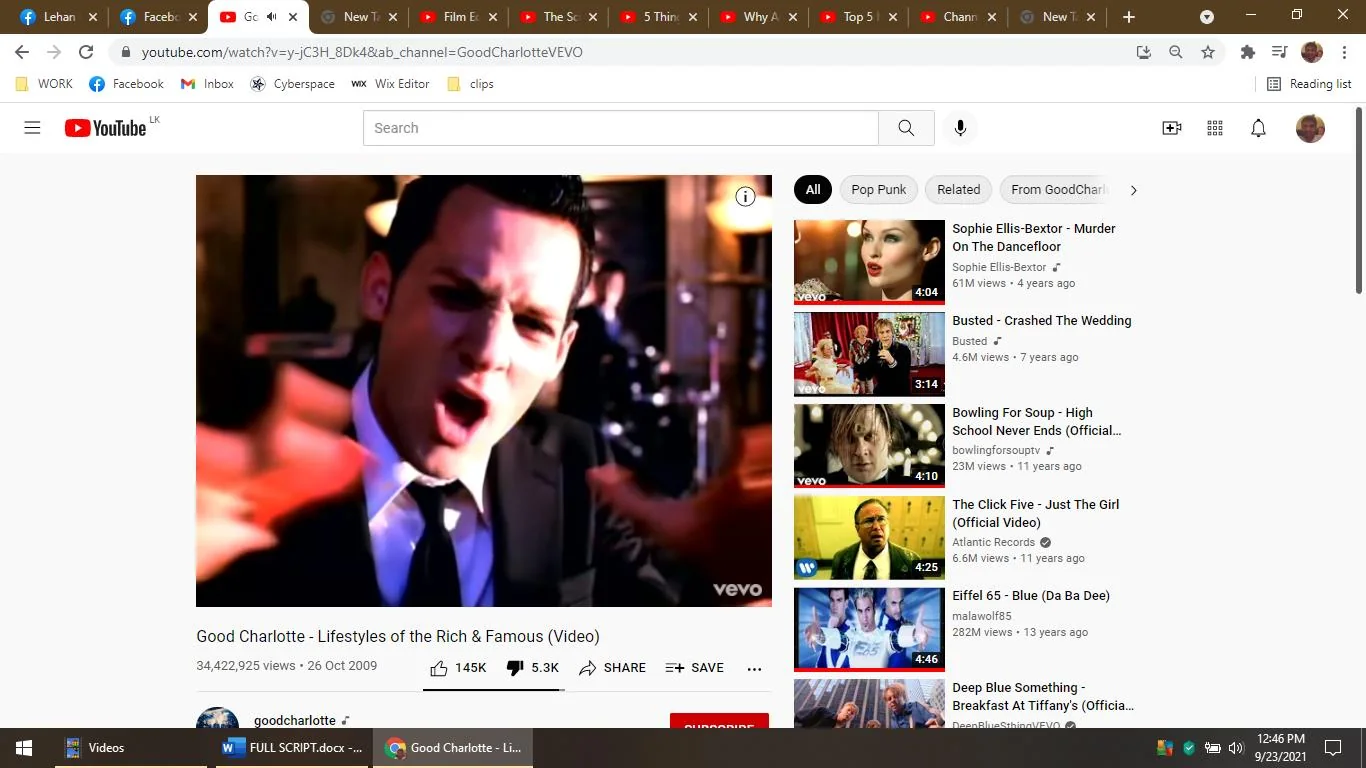Show the info card on the video
Viewport: 1366px width, 768px height.
[745, 197]
